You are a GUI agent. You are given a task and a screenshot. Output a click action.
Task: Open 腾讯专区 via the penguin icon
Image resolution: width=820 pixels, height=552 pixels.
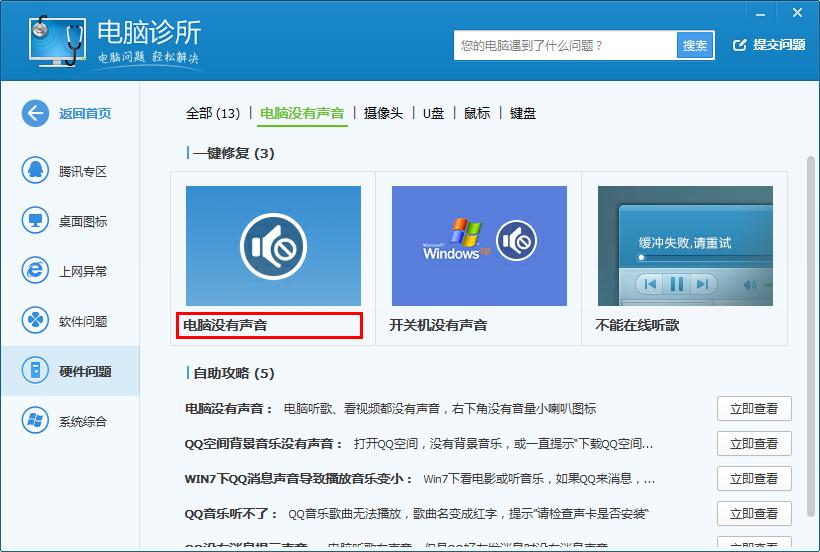(x=35, y=170)
